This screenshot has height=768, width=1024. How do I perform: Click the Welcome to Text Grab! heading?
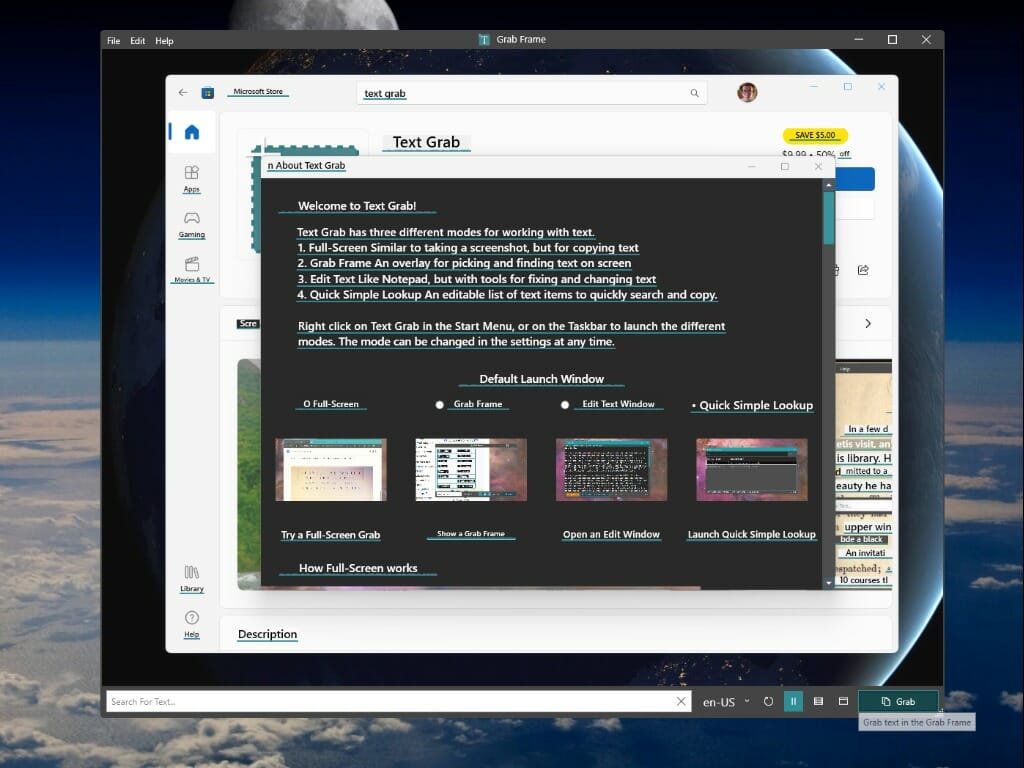(357, 206)
